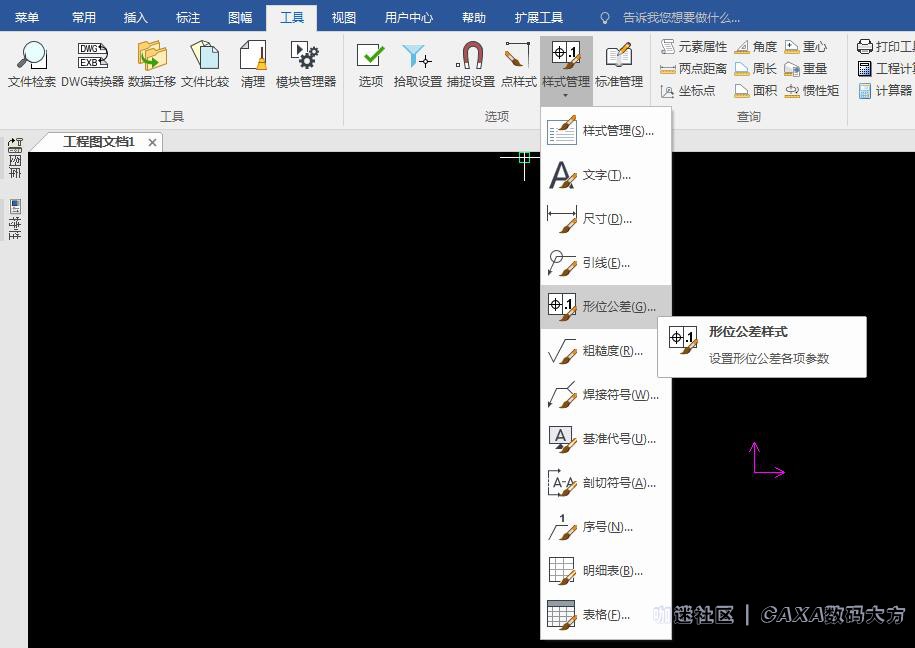This screenshot has width=915, height=648.
Task: Click the 数据迁移 data migration icon
Action: coord(151,64)
